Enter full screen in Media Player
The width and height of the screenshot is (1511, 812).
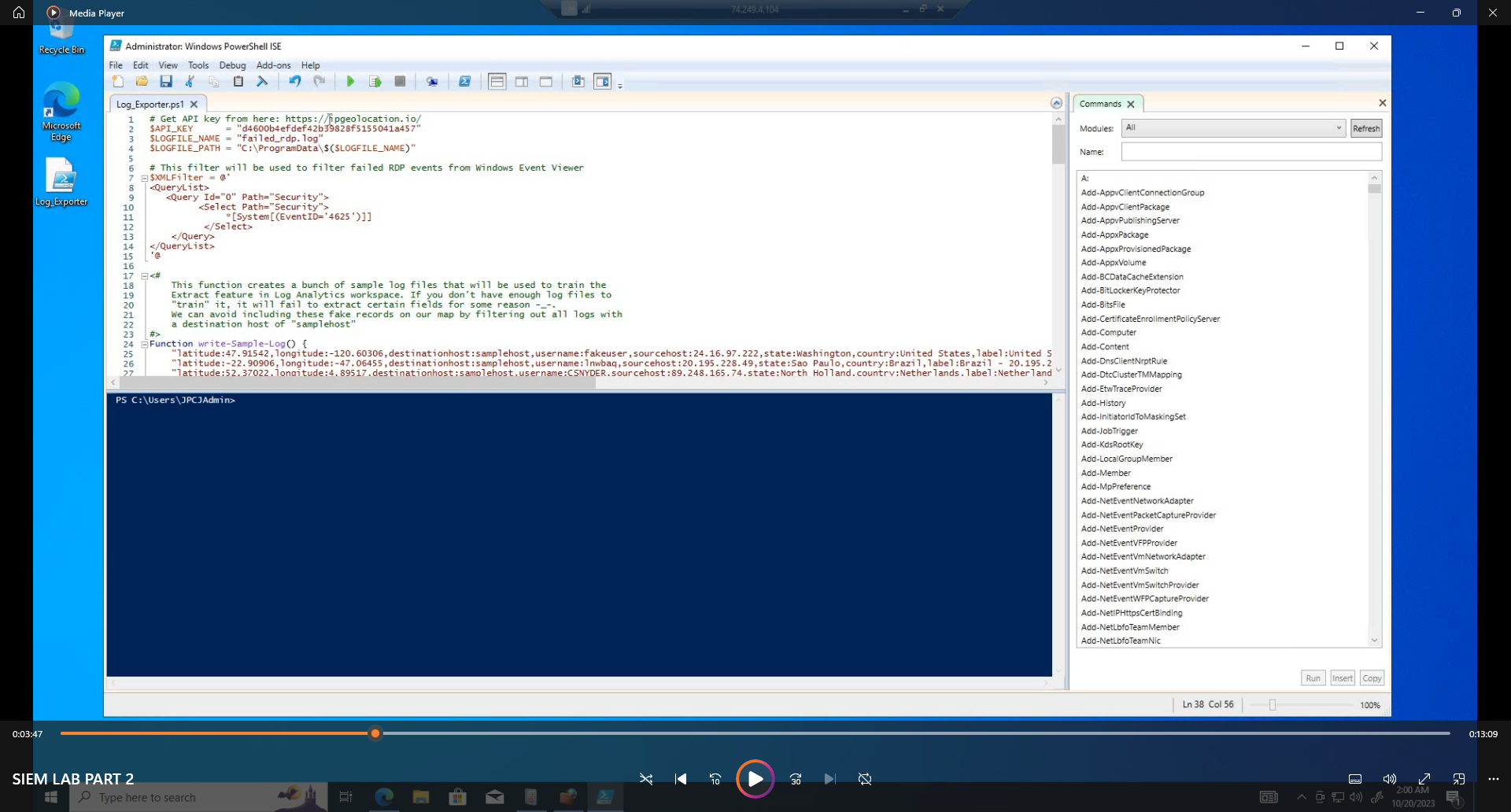[x=1424, y=779]
